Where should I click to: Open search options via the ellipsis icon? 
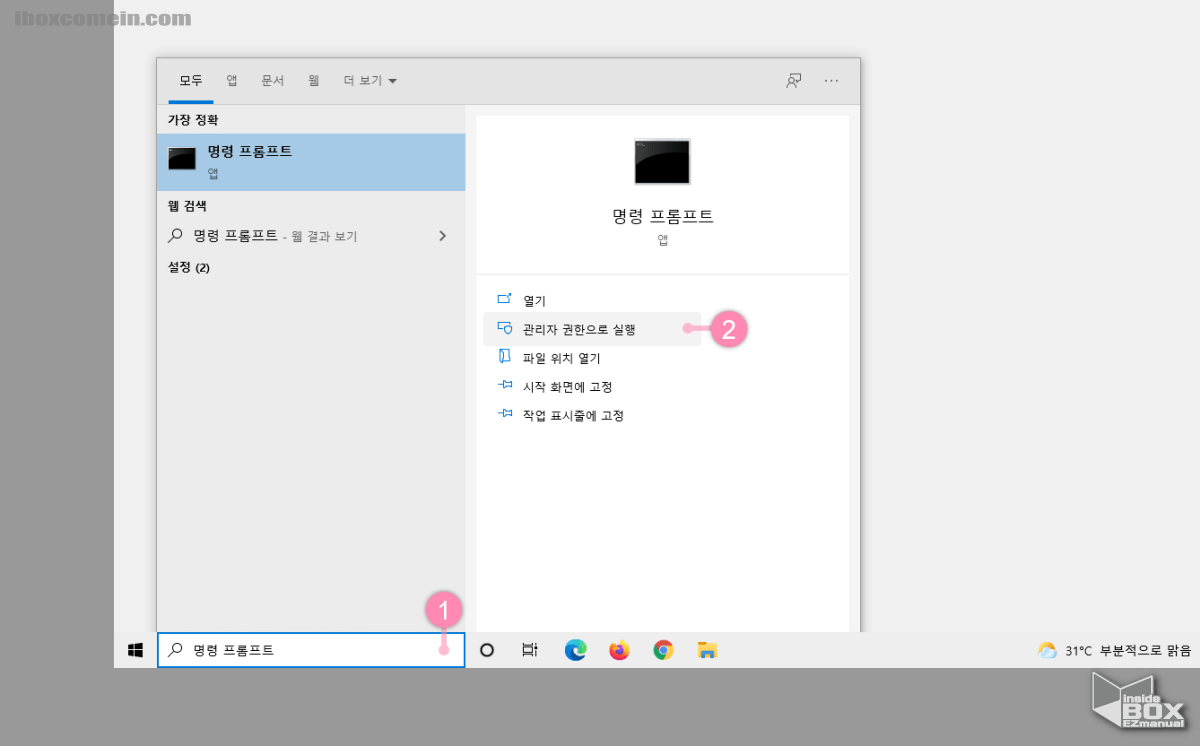[831, 80]
